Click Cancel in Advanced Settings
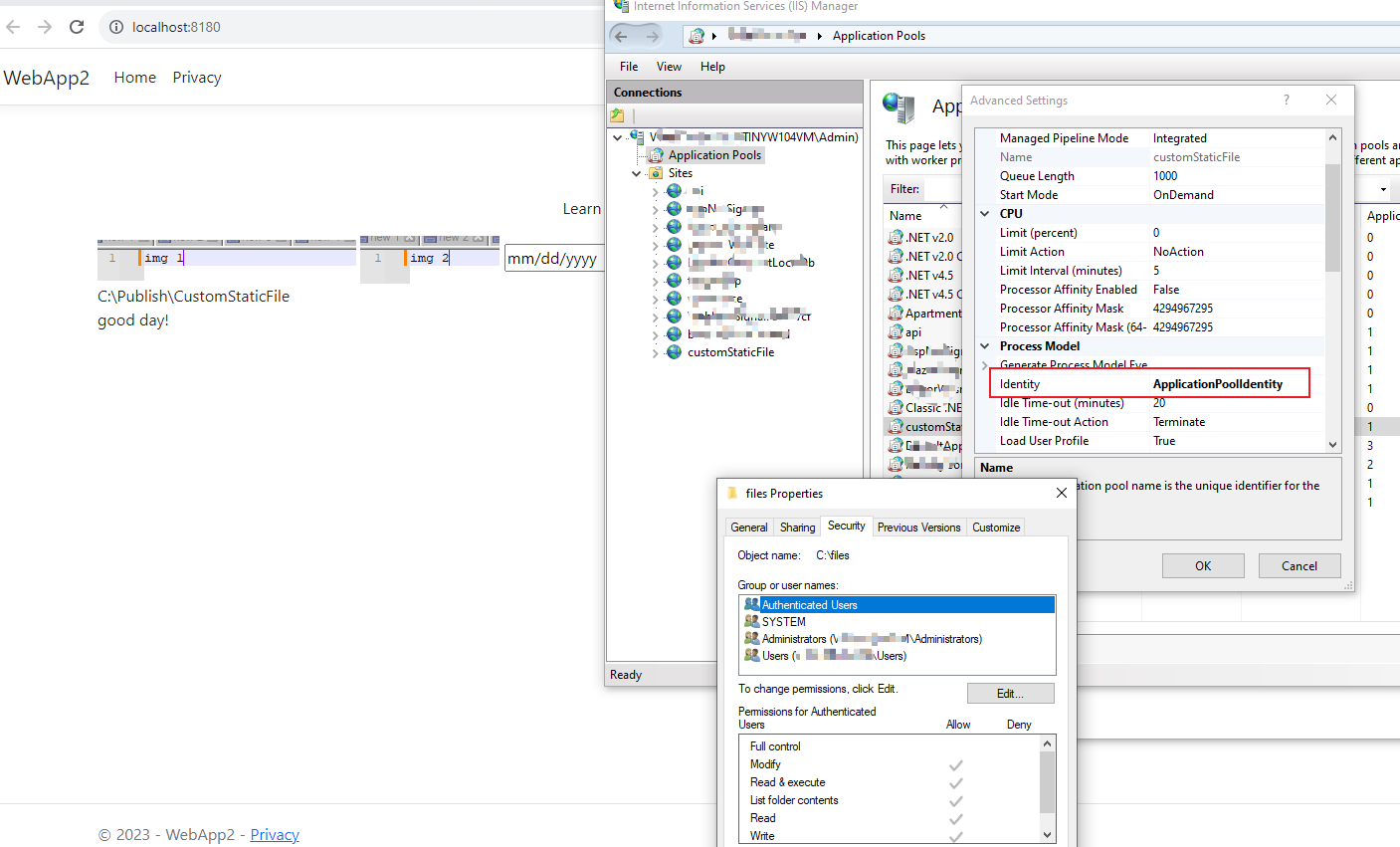Image resolution: width=1400 pixels, height=847 pixels. point(1300,565)
